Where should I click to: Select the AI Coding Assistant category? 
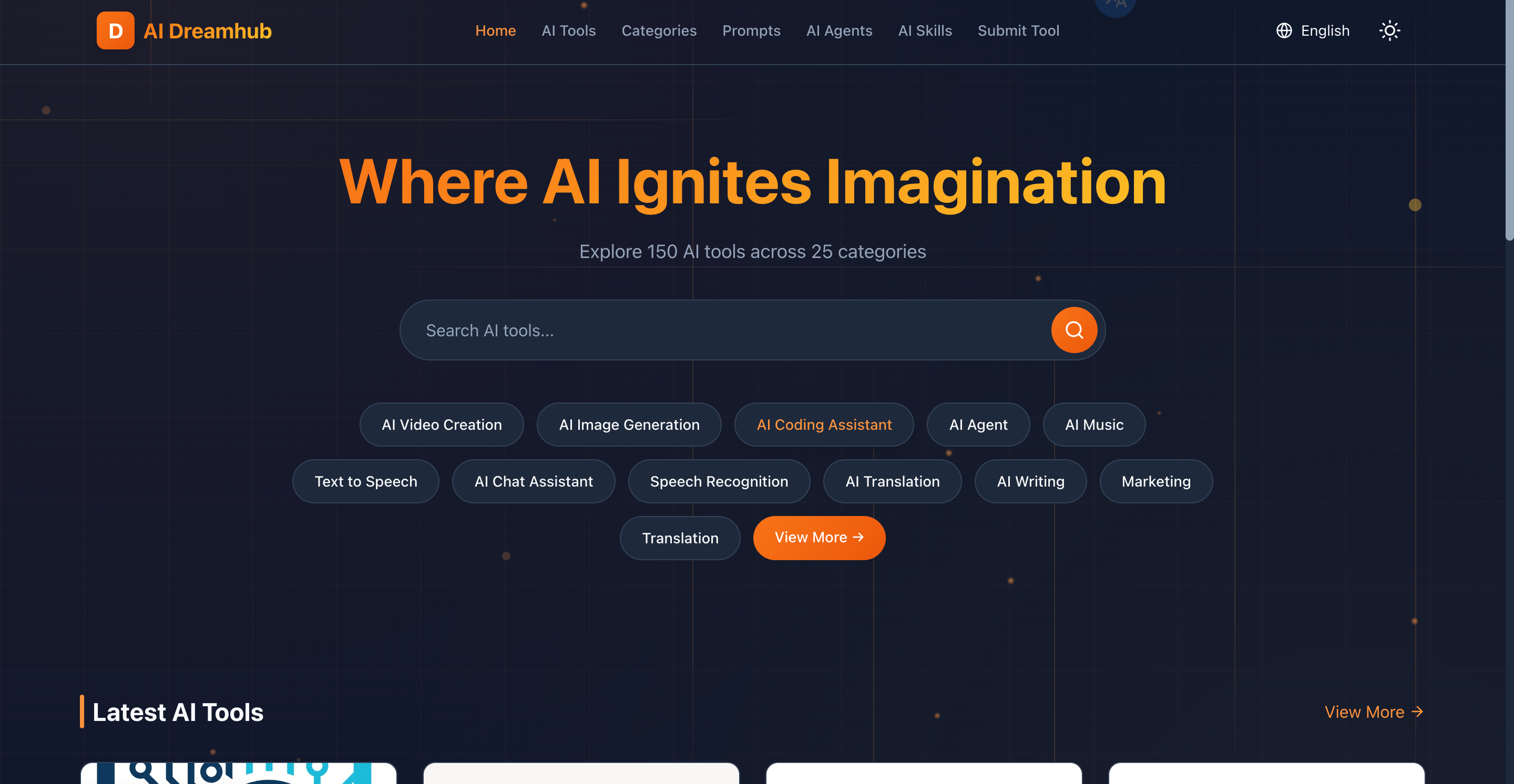824,424
